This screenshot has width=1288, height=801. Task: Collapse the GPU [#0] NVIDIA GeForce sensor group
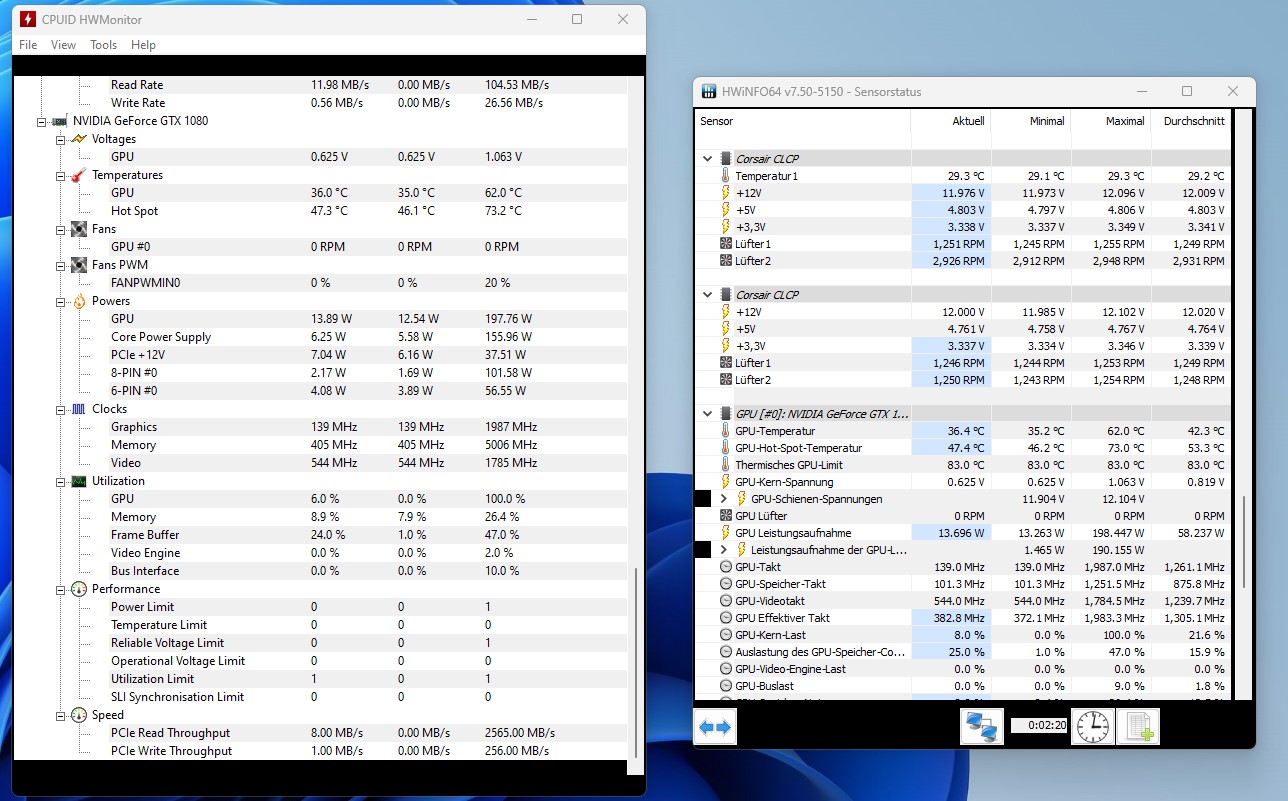click(707, 414)
